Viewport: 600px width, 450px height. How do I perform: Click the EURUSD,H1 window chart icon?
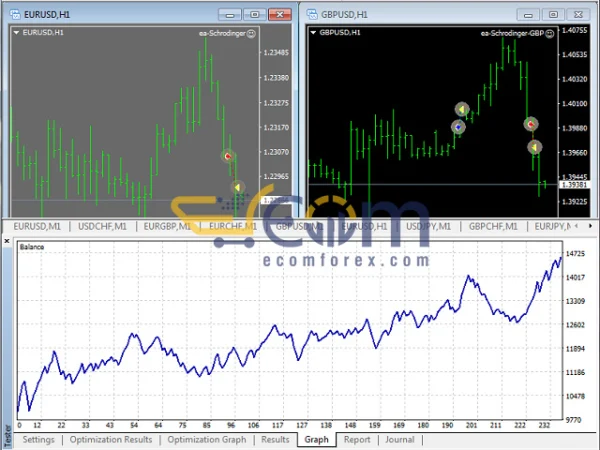click(x=15, y=15)
